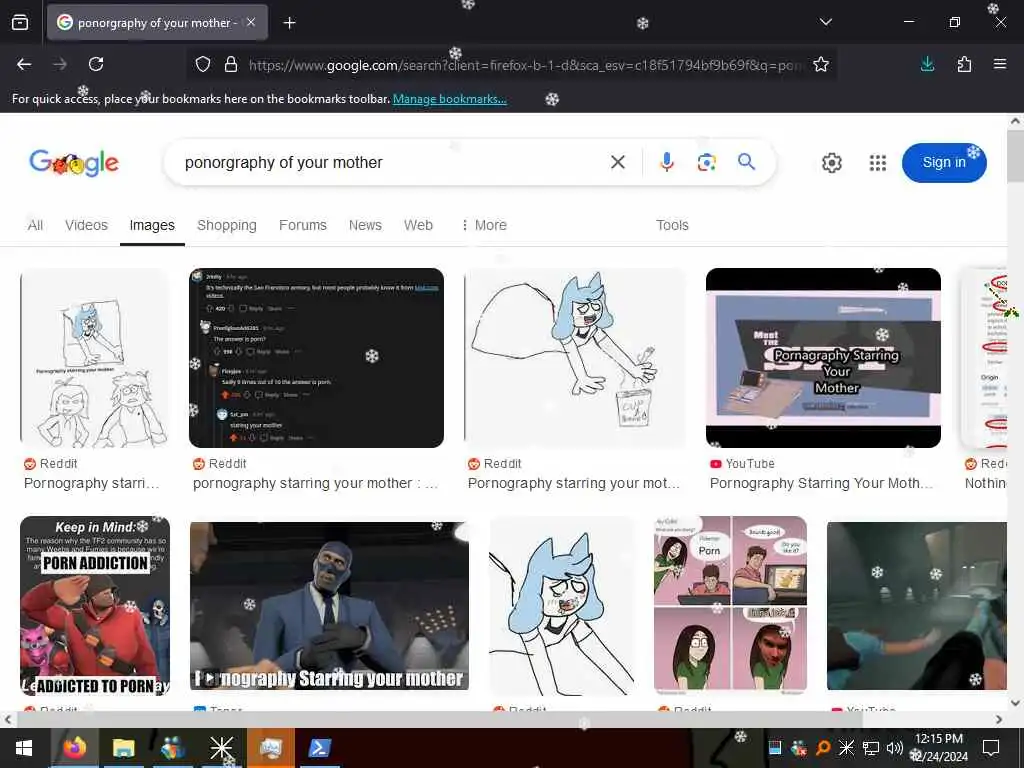This screenshot has height=768, width=1024.
Task: Switch to the Forums tab
Action: 302,225
